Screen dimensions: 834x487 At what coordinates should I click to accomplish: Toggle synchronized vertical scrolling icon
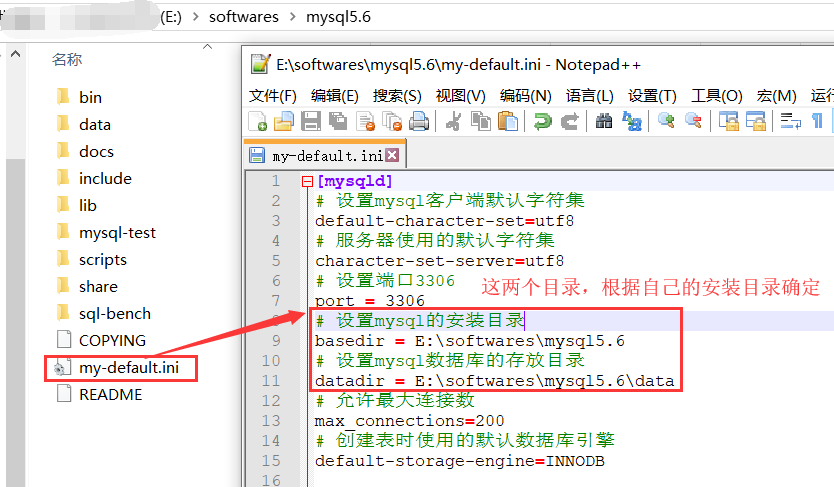729,121
